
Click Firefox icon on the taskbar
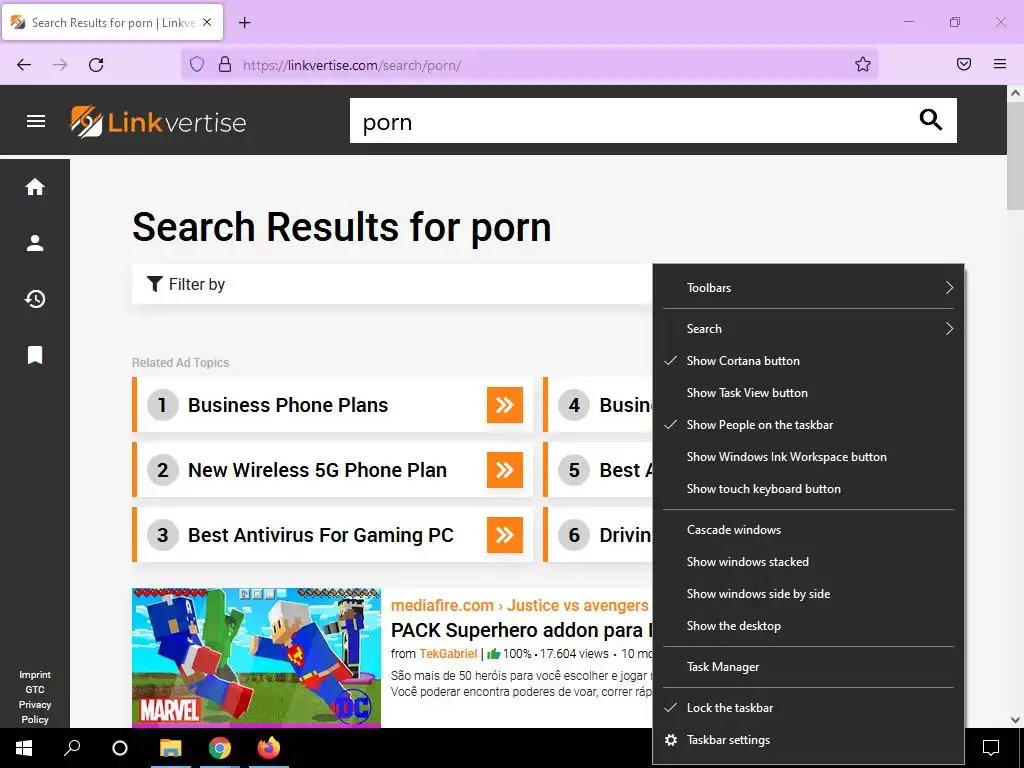268,748
